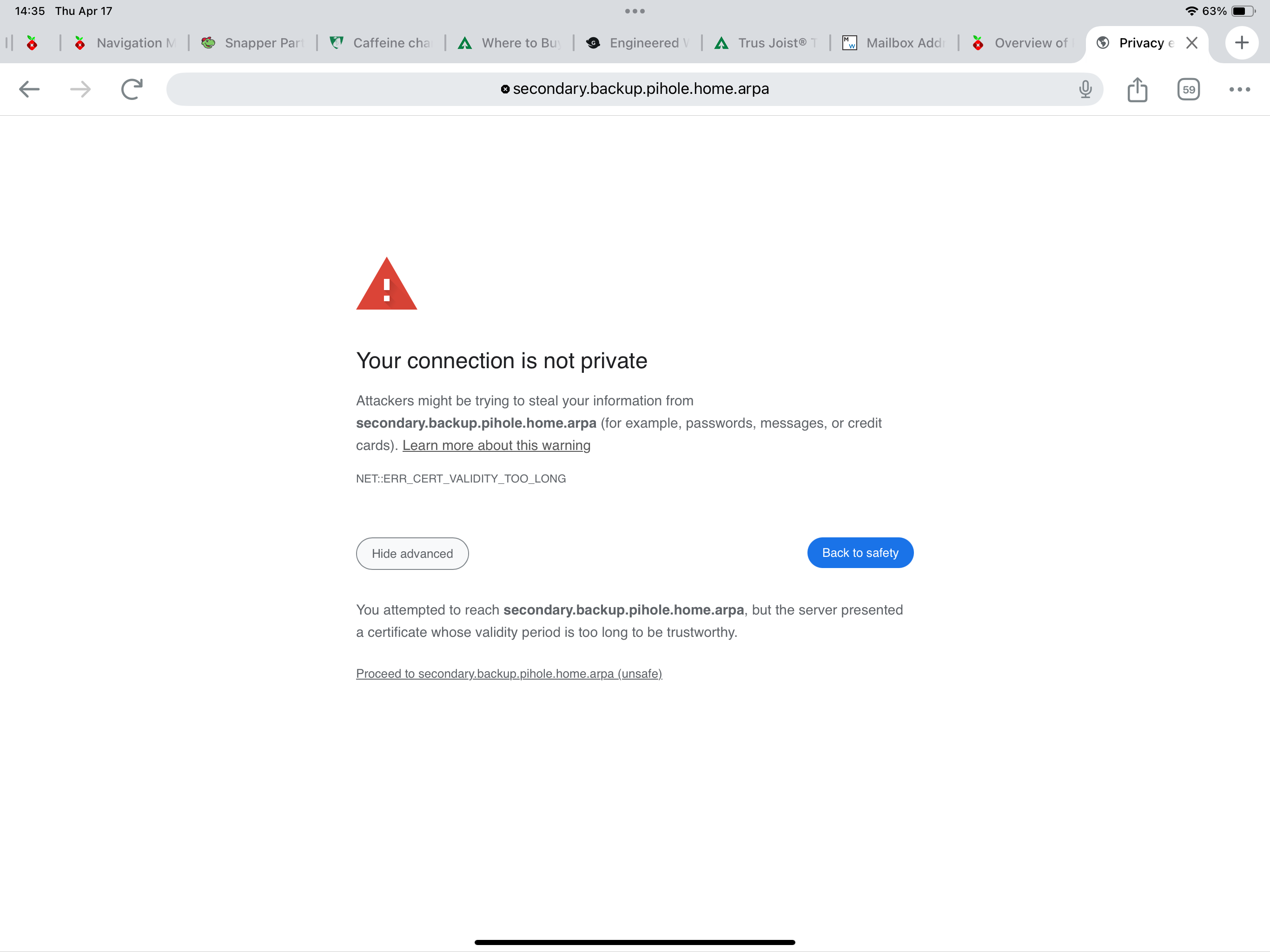Click the Back to safety button

(x=860, y=552)
